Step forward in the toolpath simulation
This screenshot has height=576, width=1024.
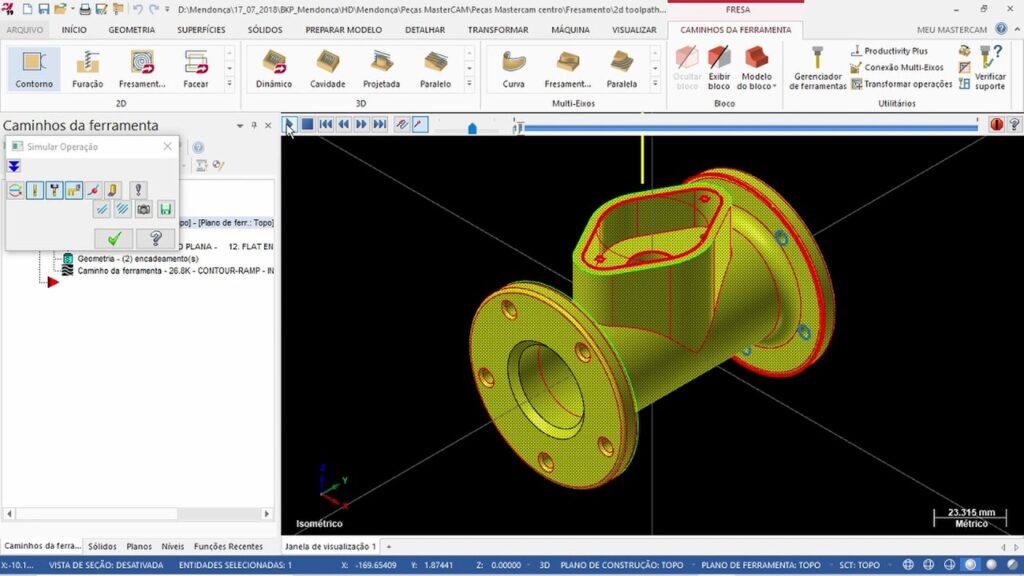point(361,124)
